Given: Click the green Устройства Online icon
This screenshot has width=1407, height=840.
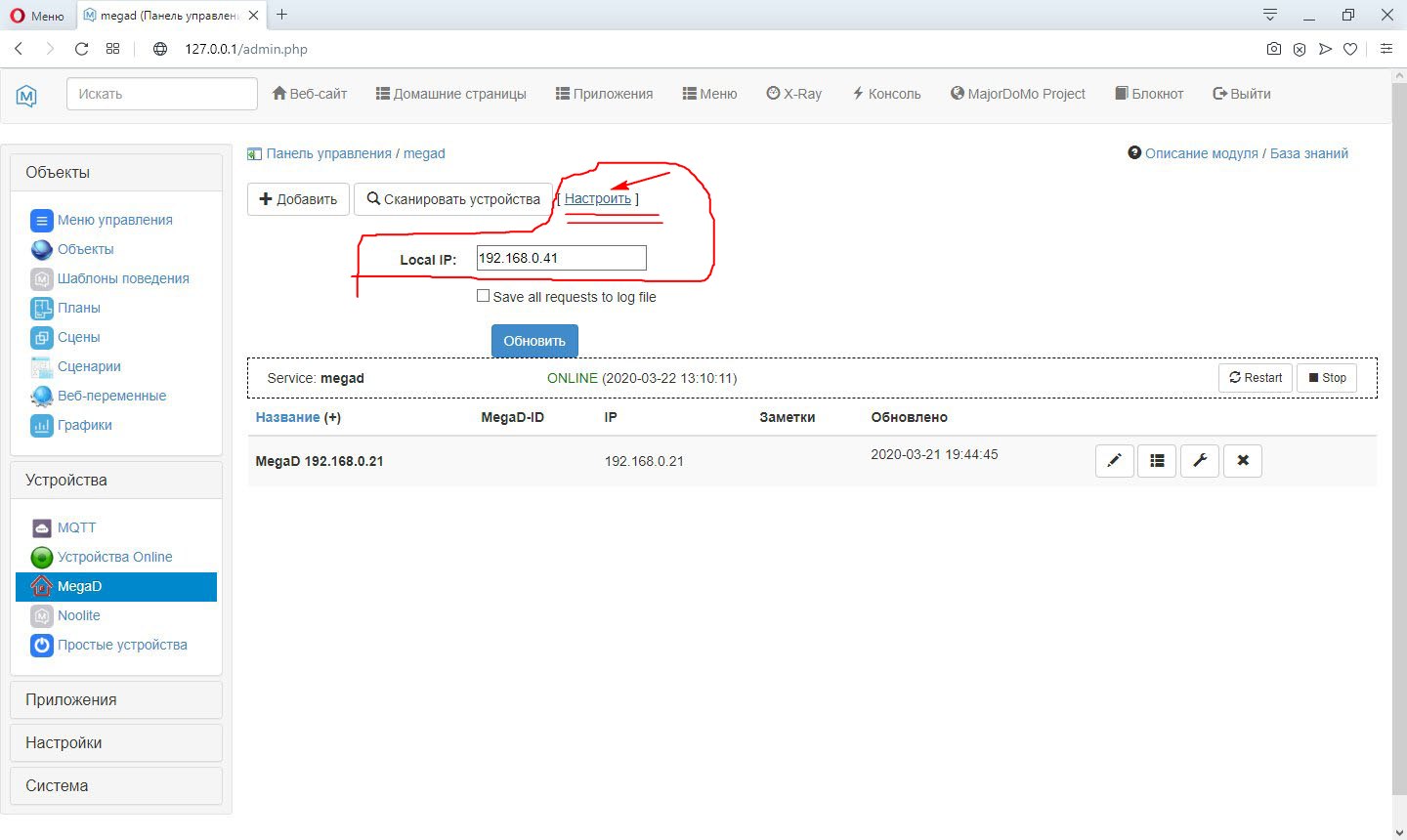Looking at the screenshot, I should click(x=41, y=557).
